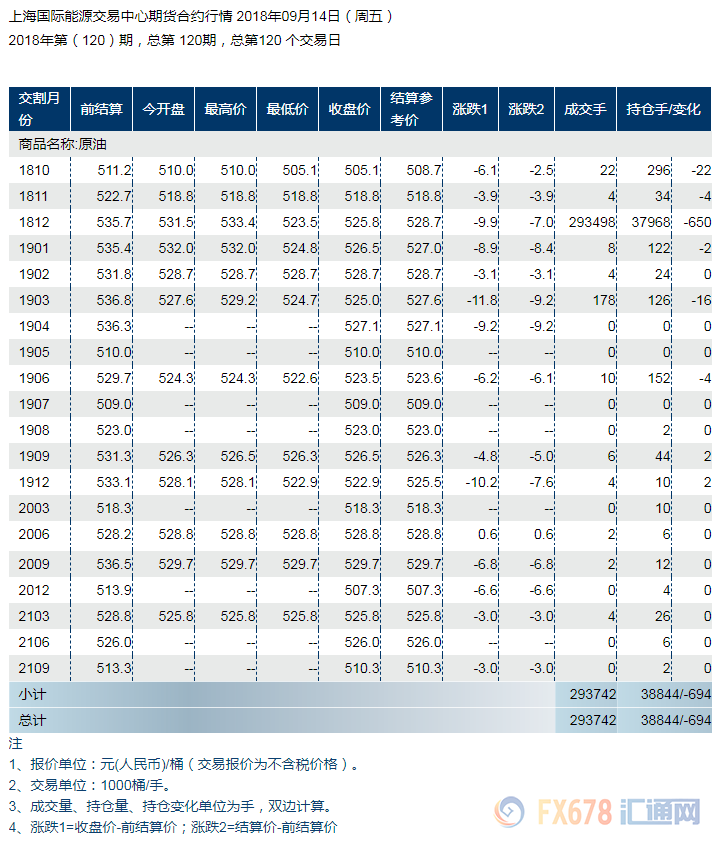Screen dimensions: 718x848
Task: Select contract month 2109 cell
Action: [35, 668]
